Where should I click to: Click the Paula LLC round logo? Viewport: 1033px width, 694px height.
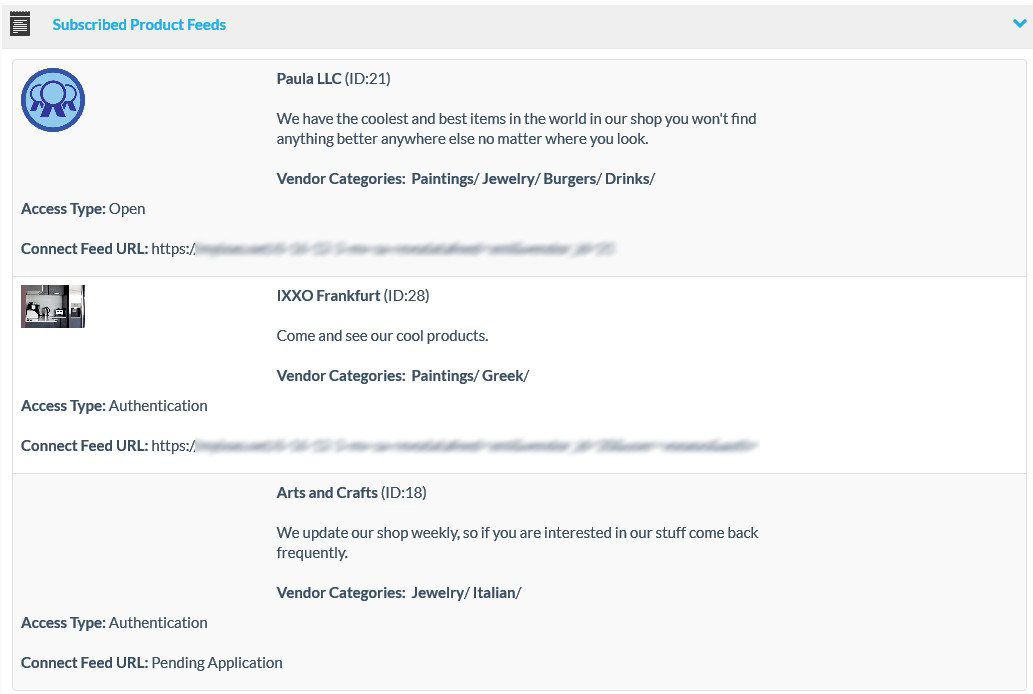[x=53, y=100]
